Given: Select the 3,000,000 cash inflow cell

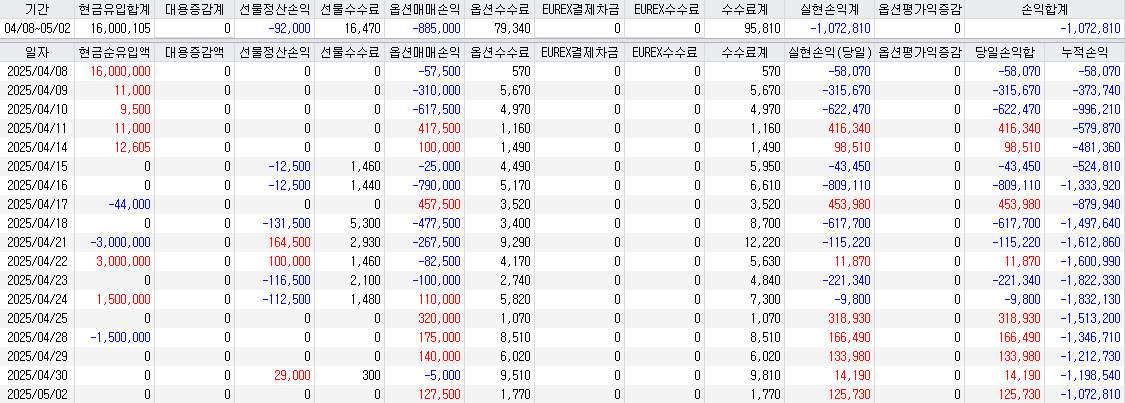Looking at the screenshot, I should click(x=113, y=262).
